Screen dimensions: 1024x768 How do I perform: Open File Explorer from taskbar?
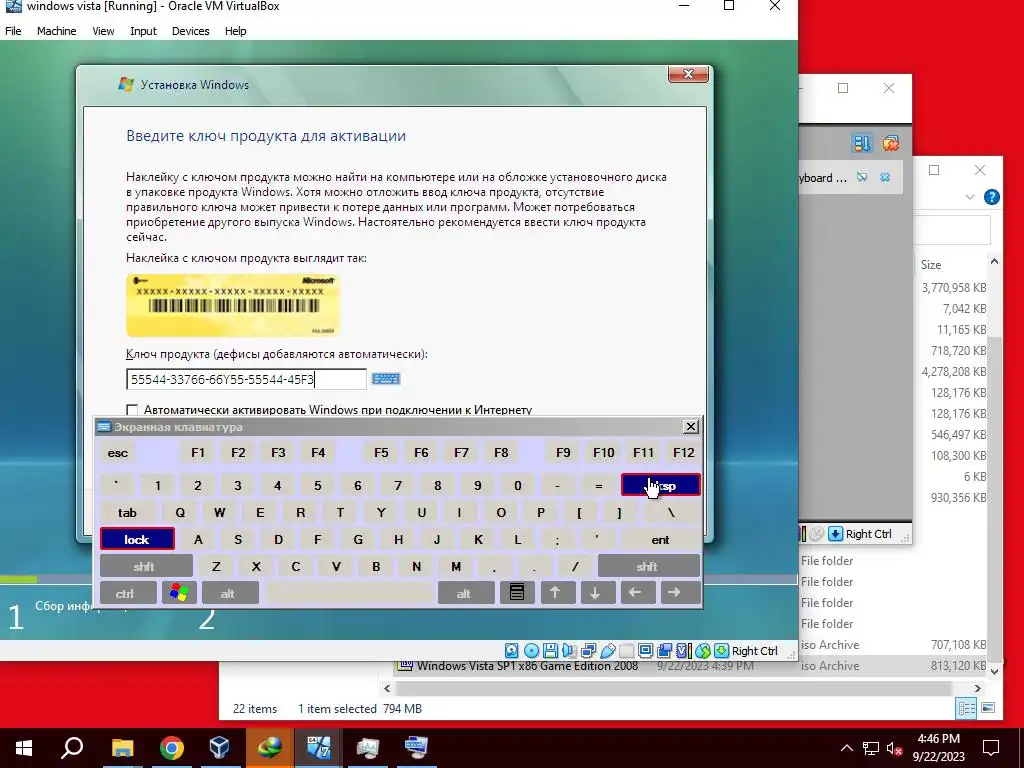point(122,747)
